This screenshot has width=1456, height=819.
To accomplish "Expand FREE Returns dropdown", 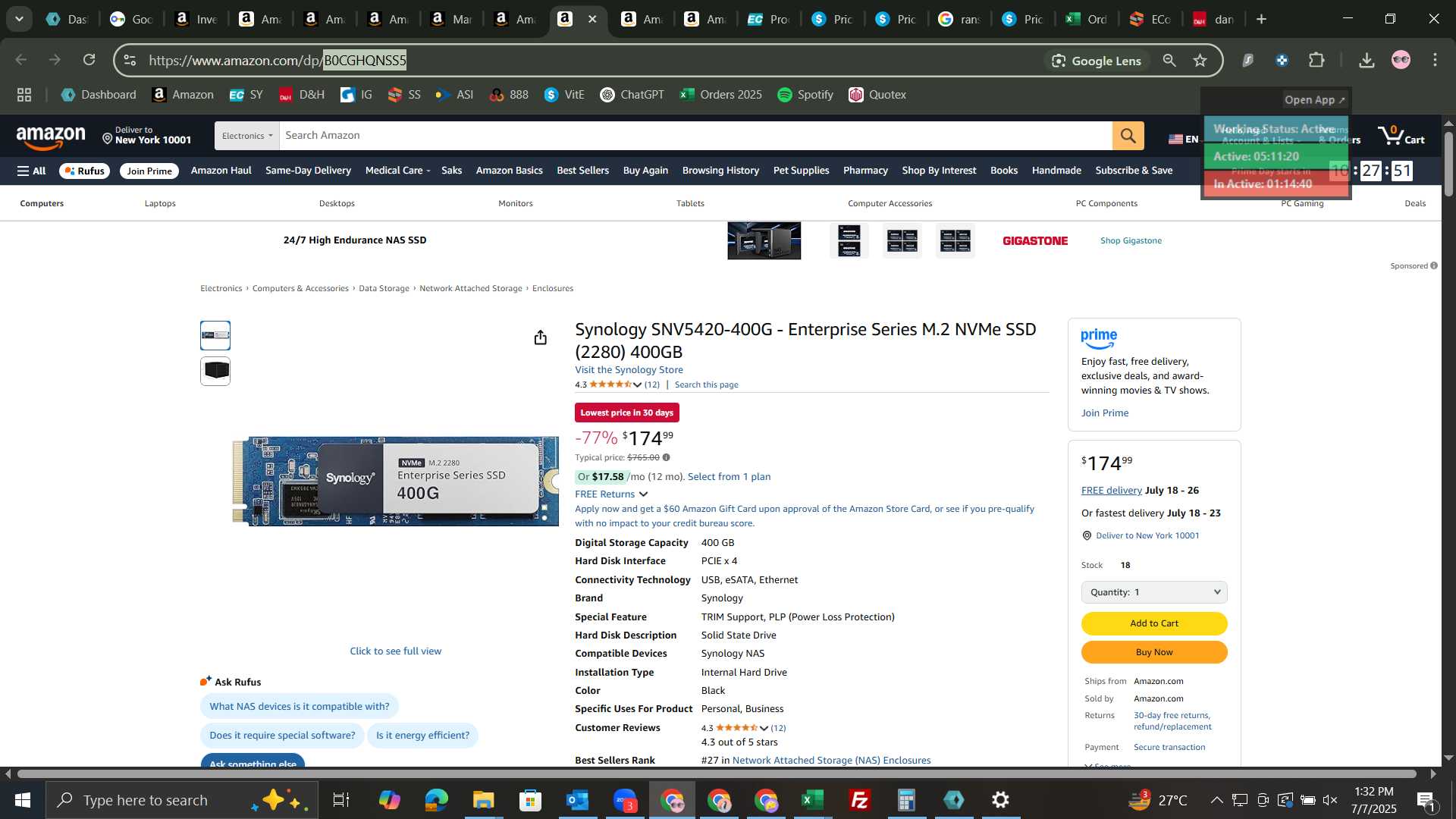I will coord(611,494).
